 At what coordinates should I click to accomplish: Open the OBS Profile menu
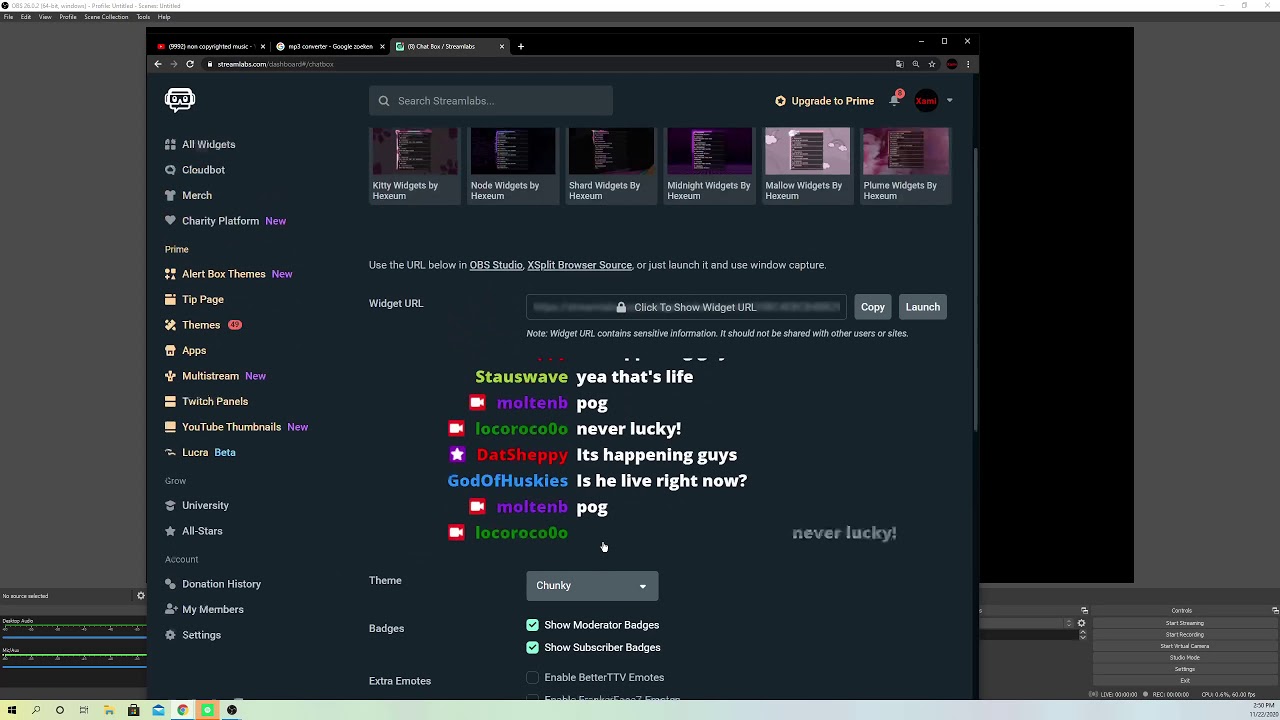click(68, 17)
